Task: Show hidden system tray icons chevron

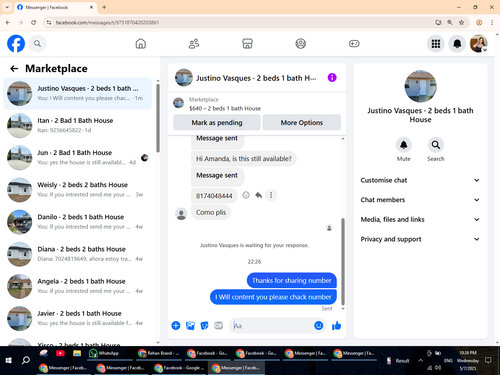Action: 421,360
